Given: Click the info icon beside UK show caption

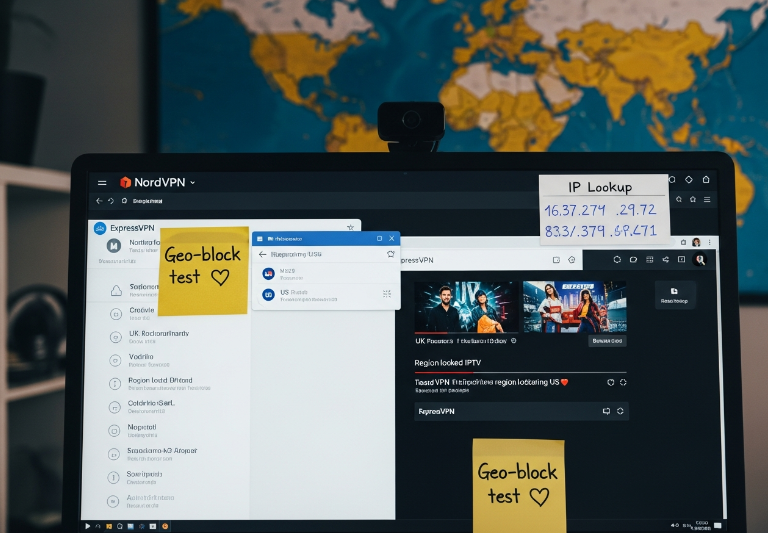Looking at the screenshot, I should coord(513,340).
